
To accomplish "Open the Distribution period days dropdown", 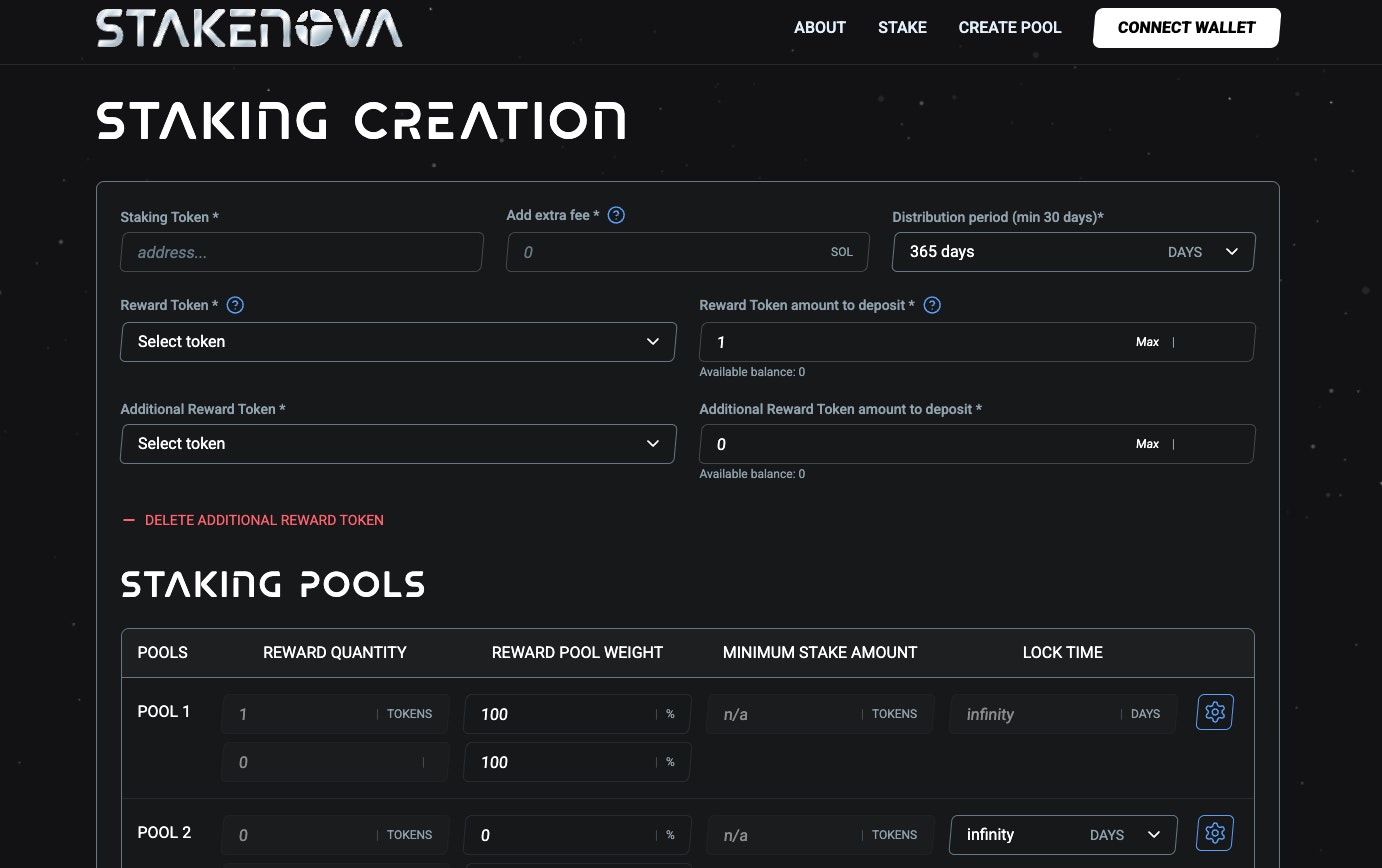I will coord(1232,252).
